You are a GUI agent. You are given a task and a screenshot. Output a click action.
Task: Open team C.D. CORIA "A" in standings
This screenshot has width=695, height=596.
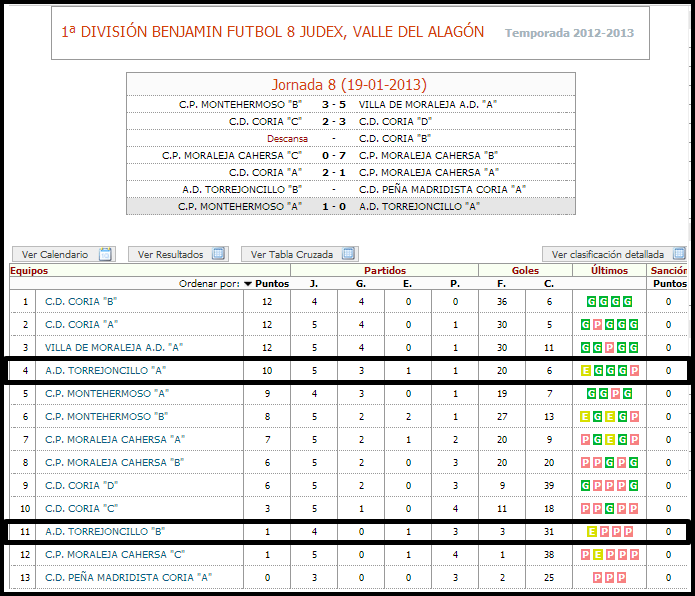(x=81, y=324)
